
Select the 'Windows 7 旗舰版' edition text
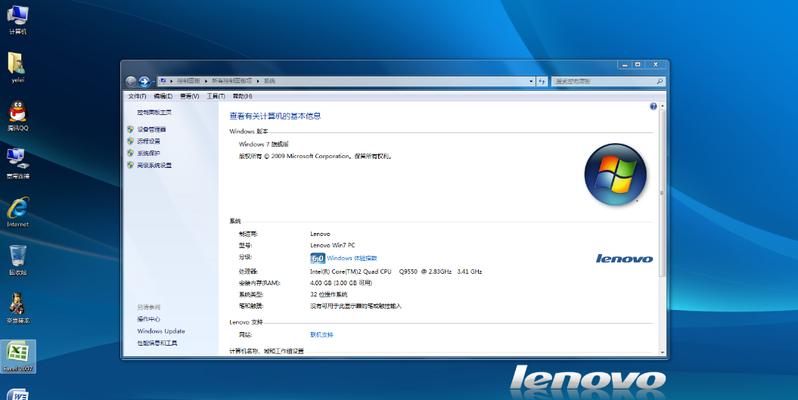pos(264,145)
